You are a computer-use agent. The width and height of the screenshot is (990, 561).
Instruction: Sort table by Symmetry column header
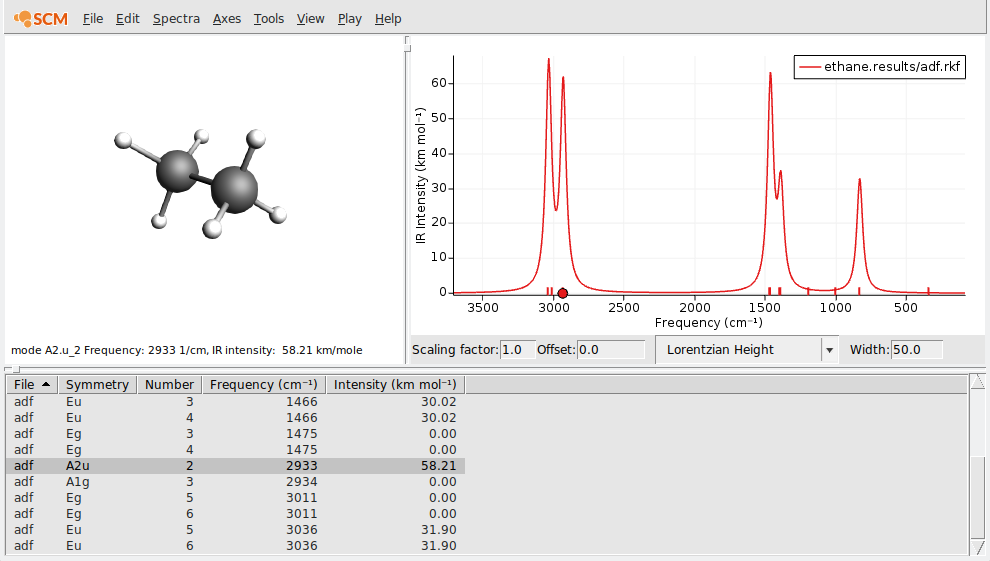pyautogui.click(x=97, y=384)
